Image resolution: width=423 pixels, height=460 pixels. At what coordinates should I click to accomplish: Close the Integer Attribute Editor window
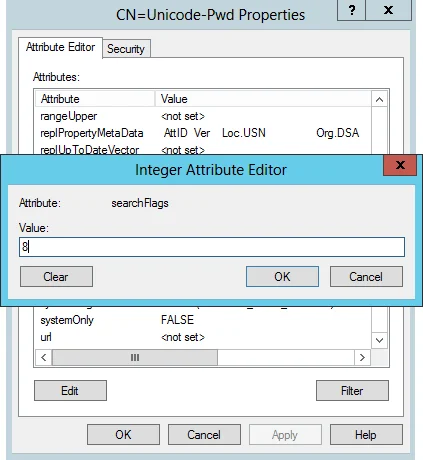(x=400, y=165)
